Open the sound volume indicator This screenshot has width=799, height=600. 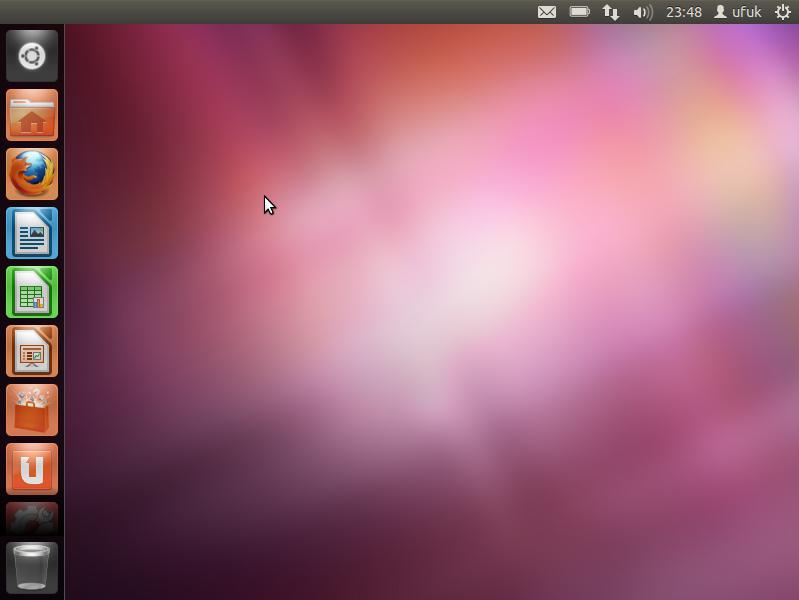[x=643, y=12]
